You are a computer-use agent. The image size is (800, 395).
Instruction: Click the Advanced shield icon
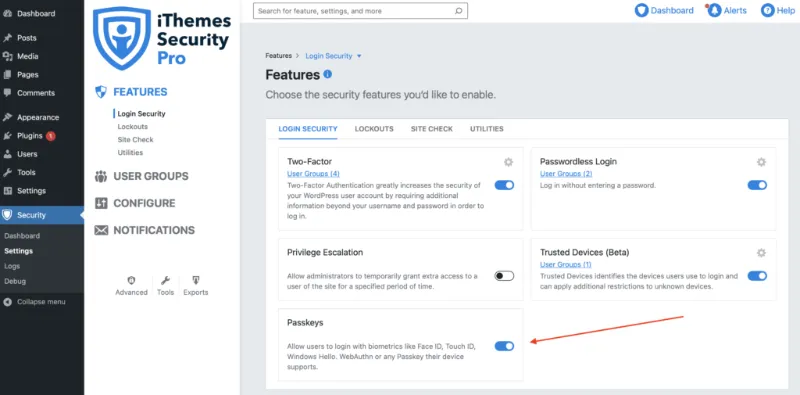point(131,280)
